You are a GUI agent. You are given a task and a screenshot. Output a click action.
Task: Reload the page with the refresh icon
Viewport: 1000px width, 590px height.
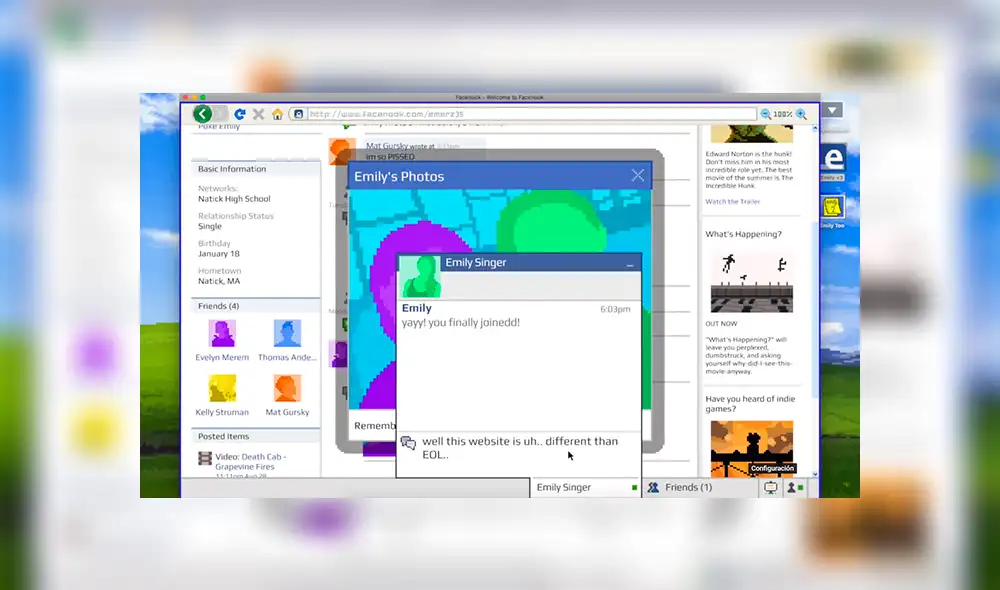pyautogui.click(x=238, y=113)
